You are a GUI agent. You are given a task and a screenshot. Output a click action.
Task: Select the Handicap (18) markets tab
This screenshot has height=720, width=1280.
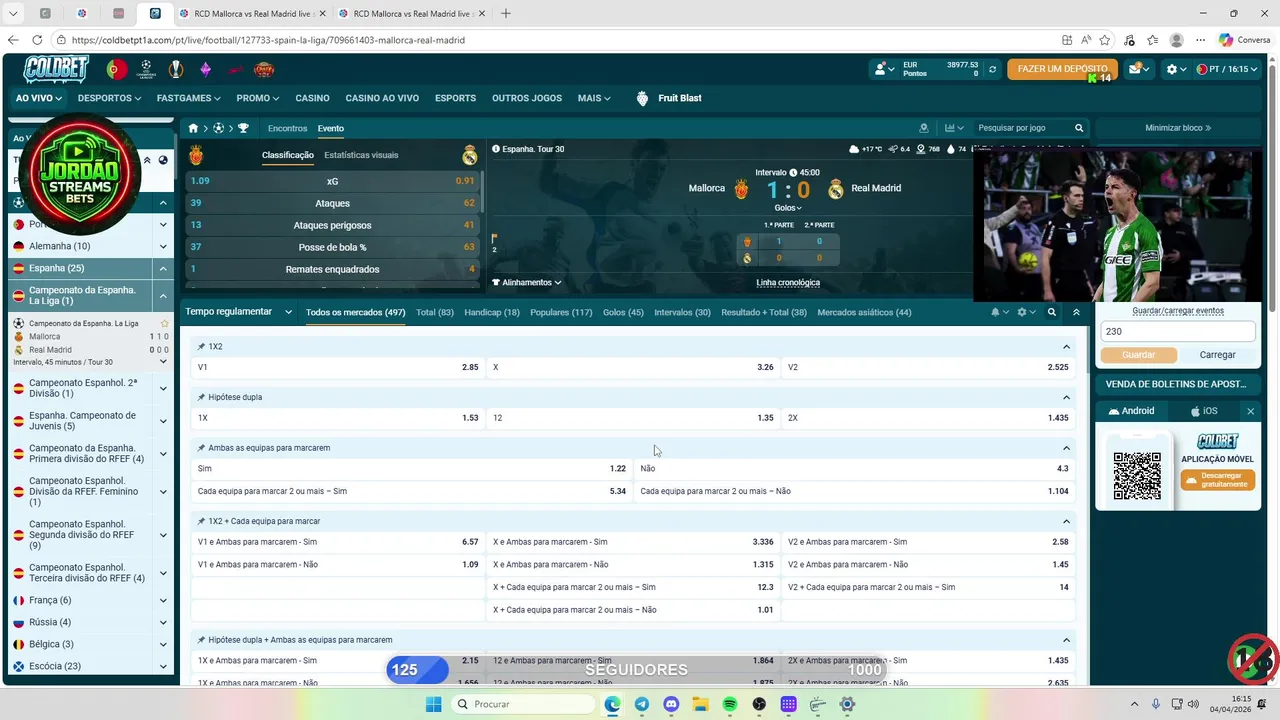coord(492,312)
